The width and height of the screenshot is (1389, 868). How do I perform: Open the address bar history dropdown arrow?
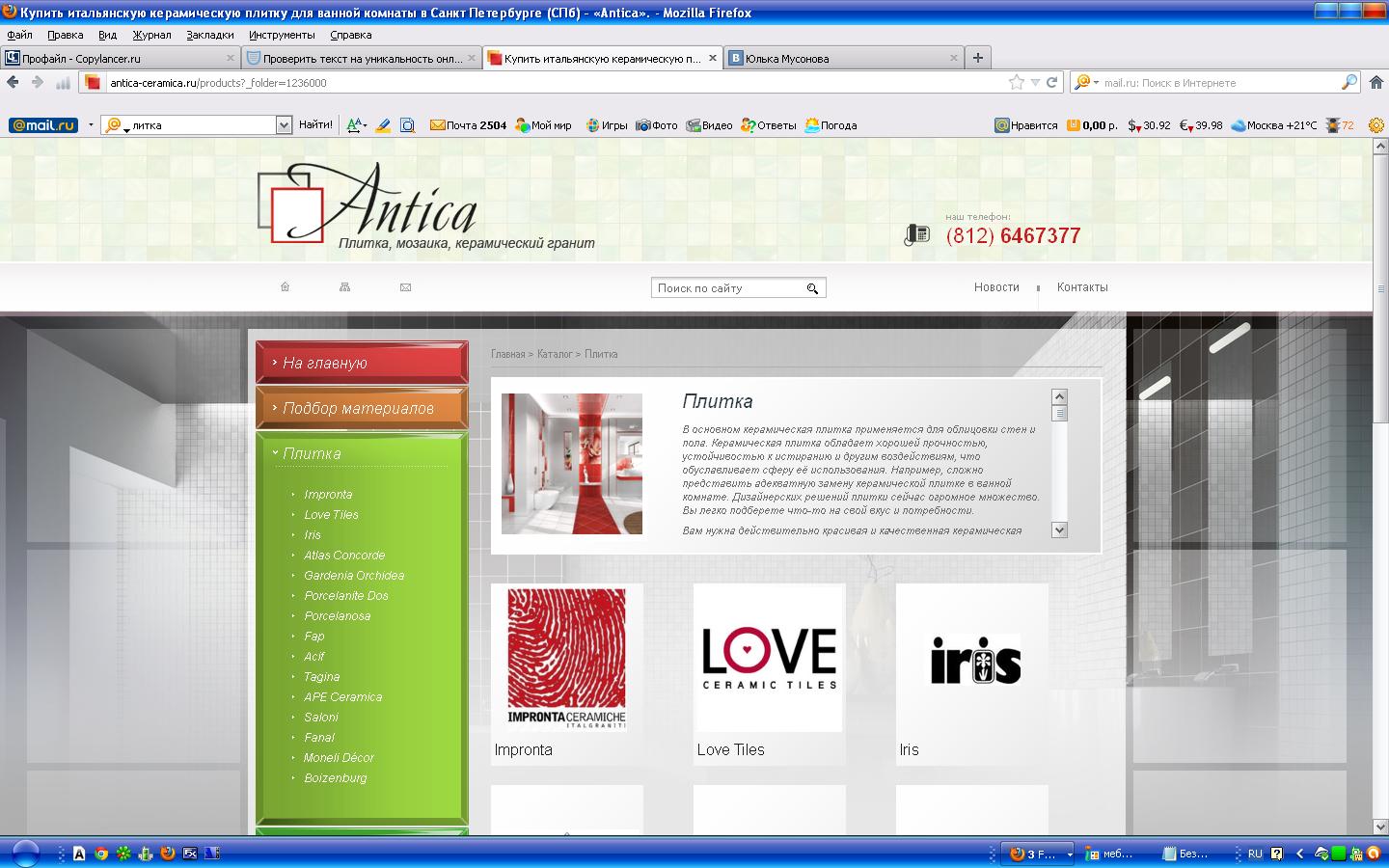[x=1035, y=83]
